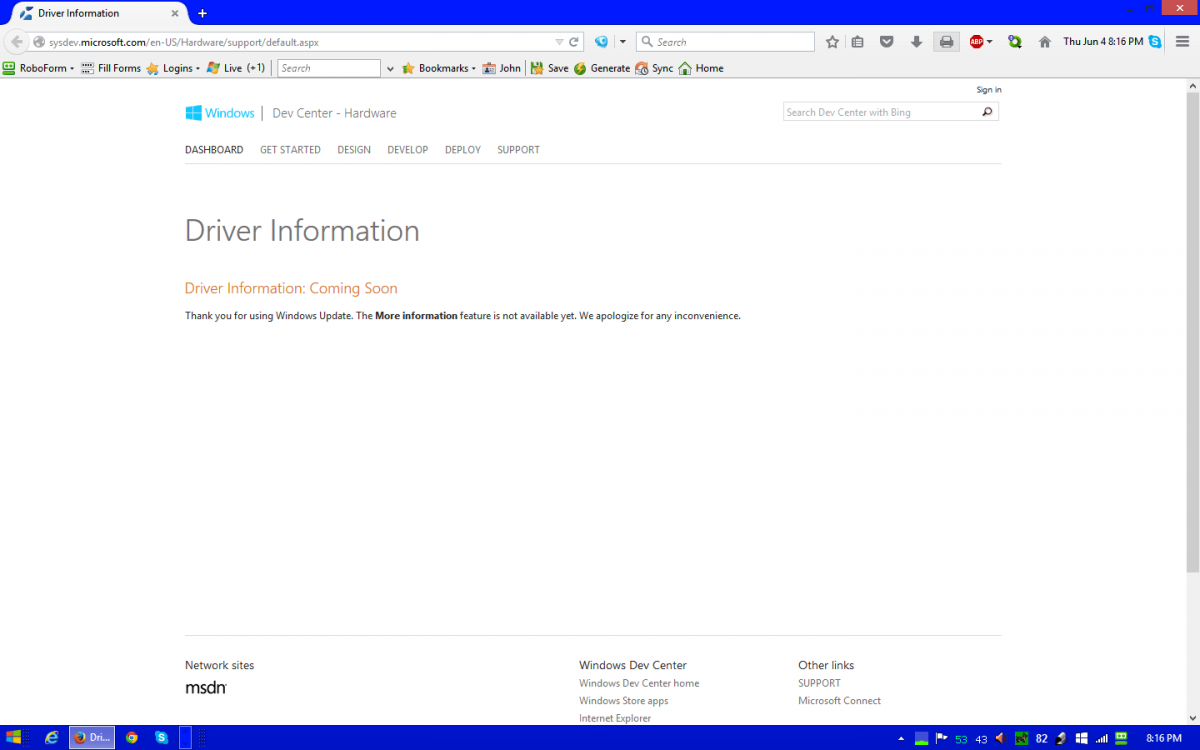Switch to the DEVELOP navigation tab
This screenshot has width=1200, height=750.
click(x=407, y=150)
